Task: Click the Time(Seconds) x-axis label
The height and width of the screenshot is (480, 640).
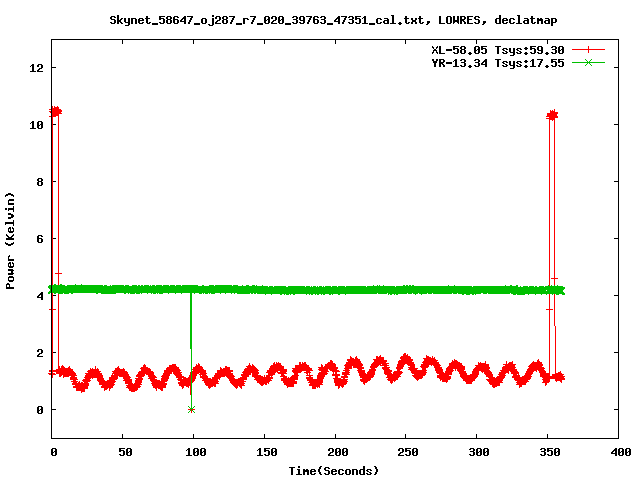Action: 334,470
